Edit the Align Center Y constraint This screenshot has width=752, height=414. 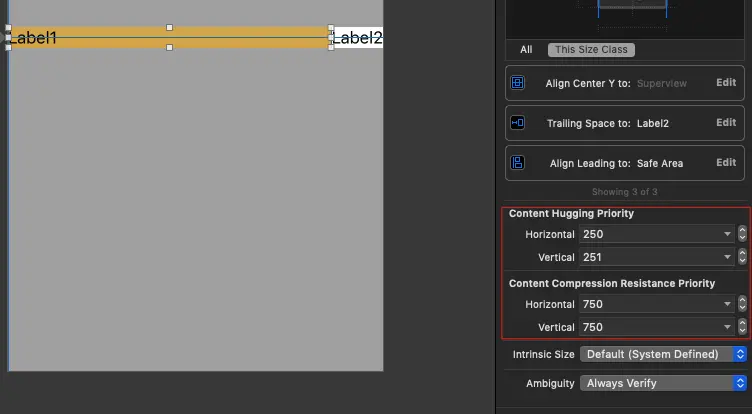726,83
